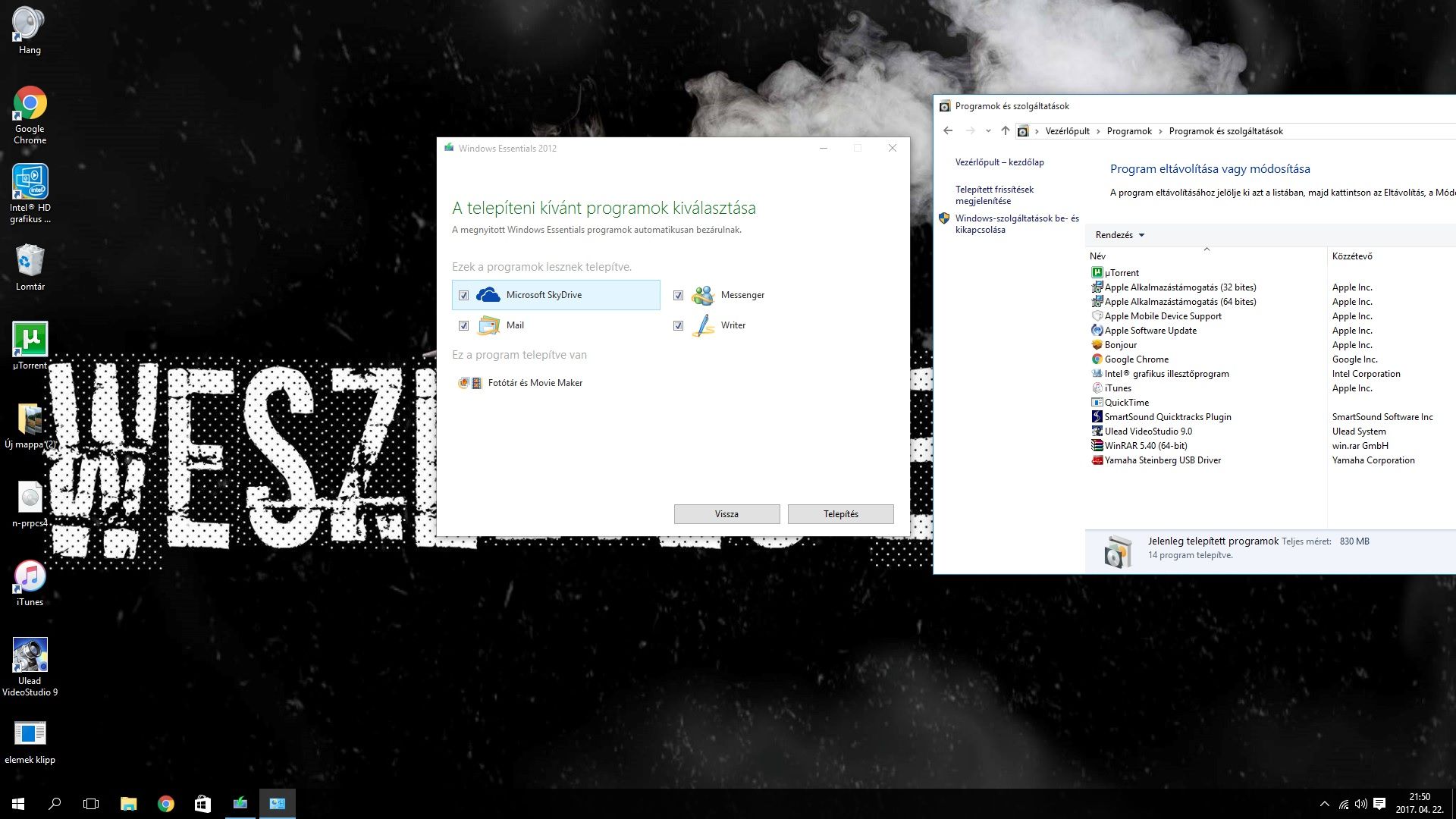Uncheck the Writer checkbox
Image resolution: width=1456 pixels, height=819 pixels.
coord(678,326)
